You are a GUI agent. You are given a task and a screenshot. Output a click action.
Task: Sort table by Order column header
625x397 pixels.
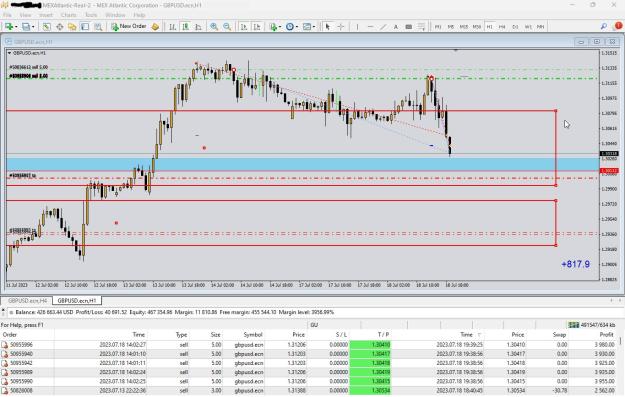10,335
